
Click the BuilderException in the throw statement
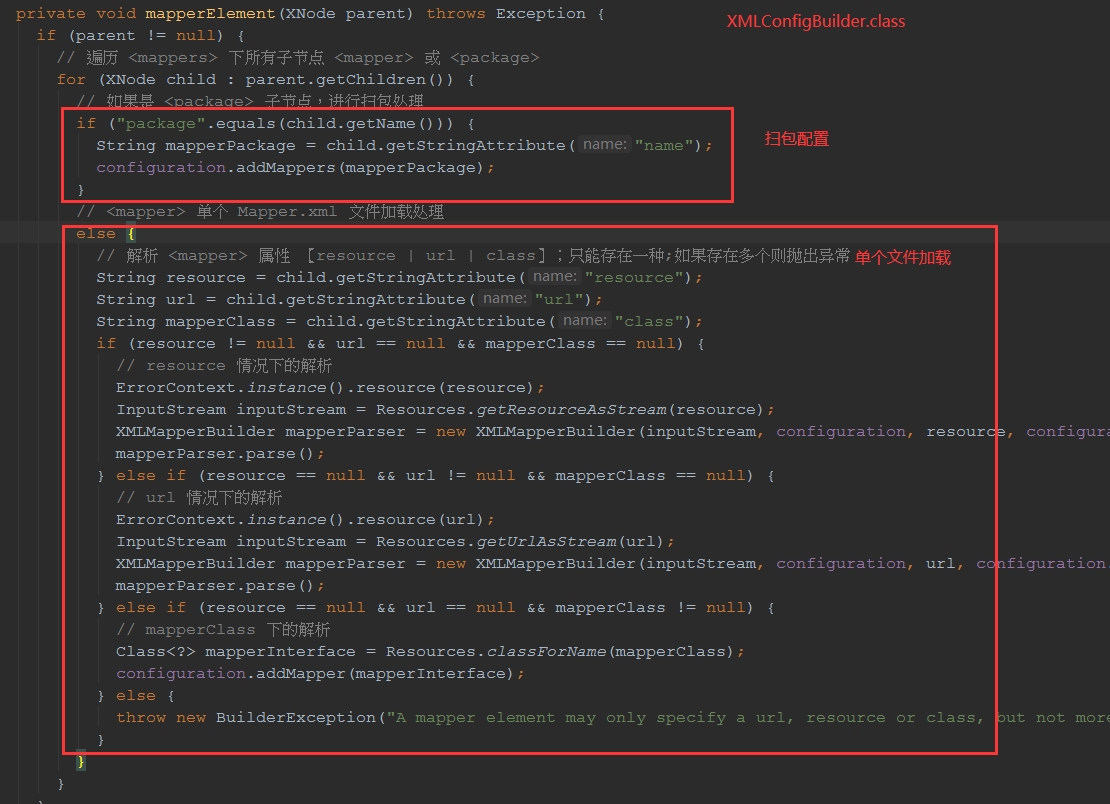pyautogui.click(x=292, y=717)
